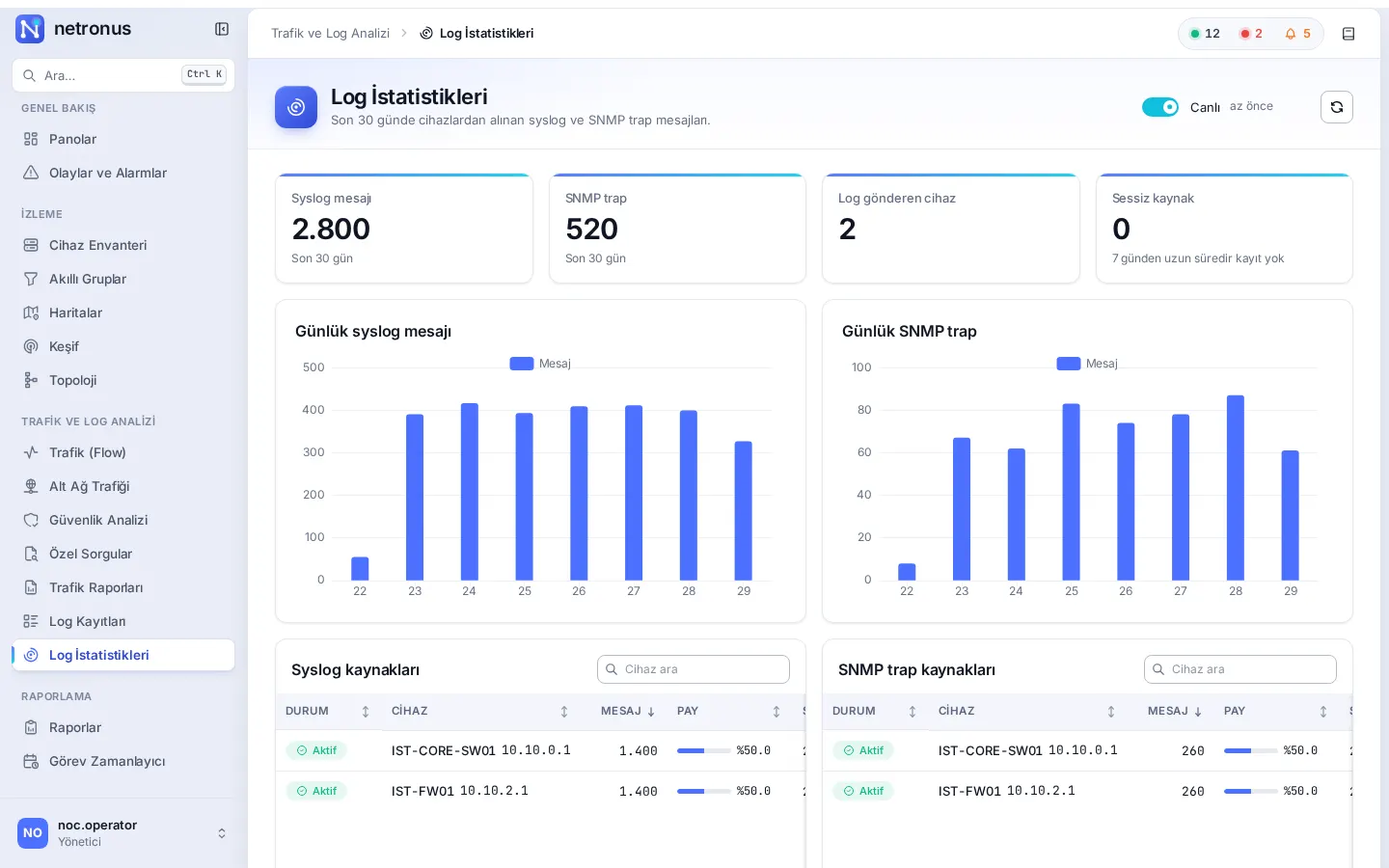Click the NO user avatar

[33, 833]
